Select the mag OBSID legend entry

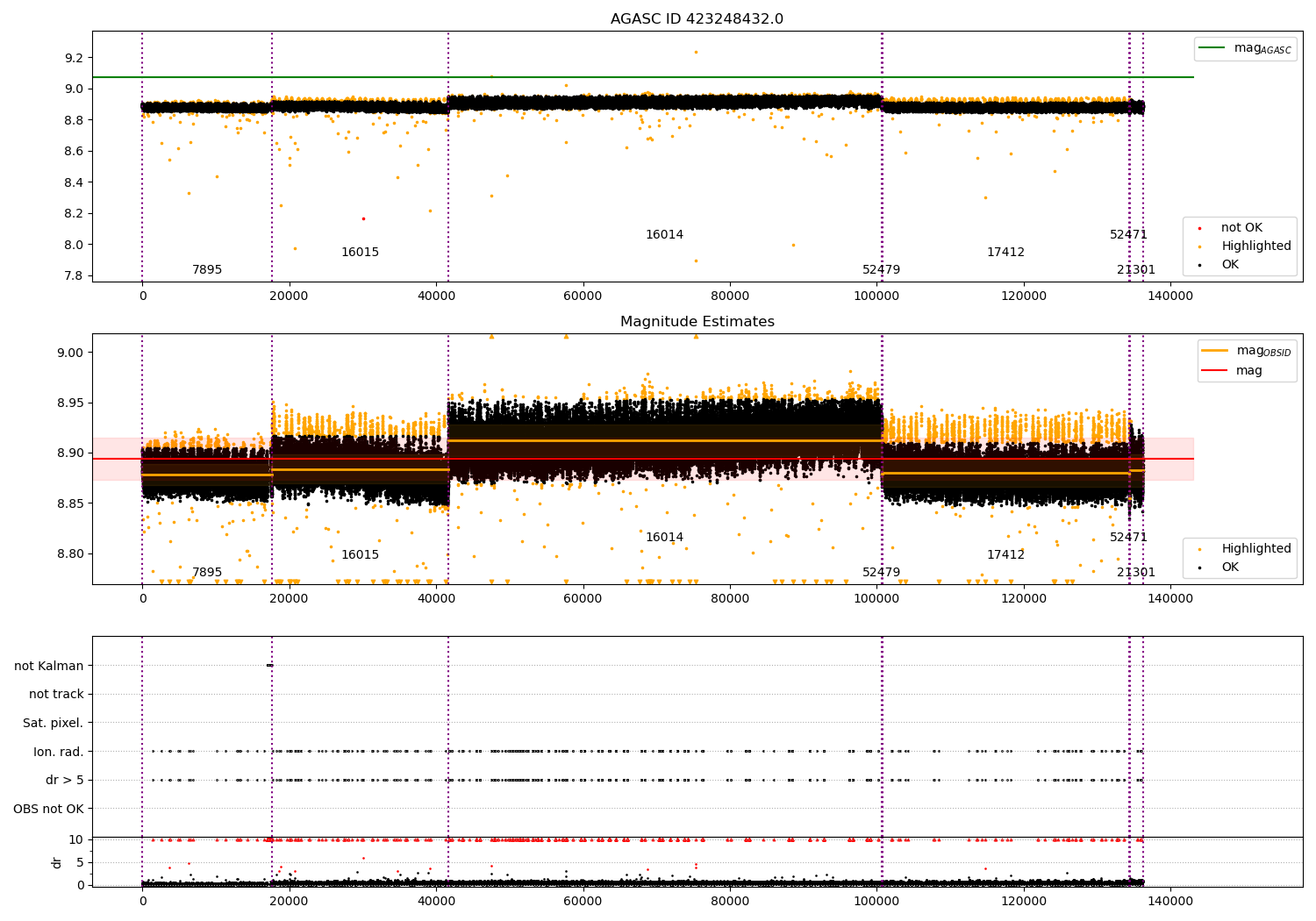(1246, 351)
